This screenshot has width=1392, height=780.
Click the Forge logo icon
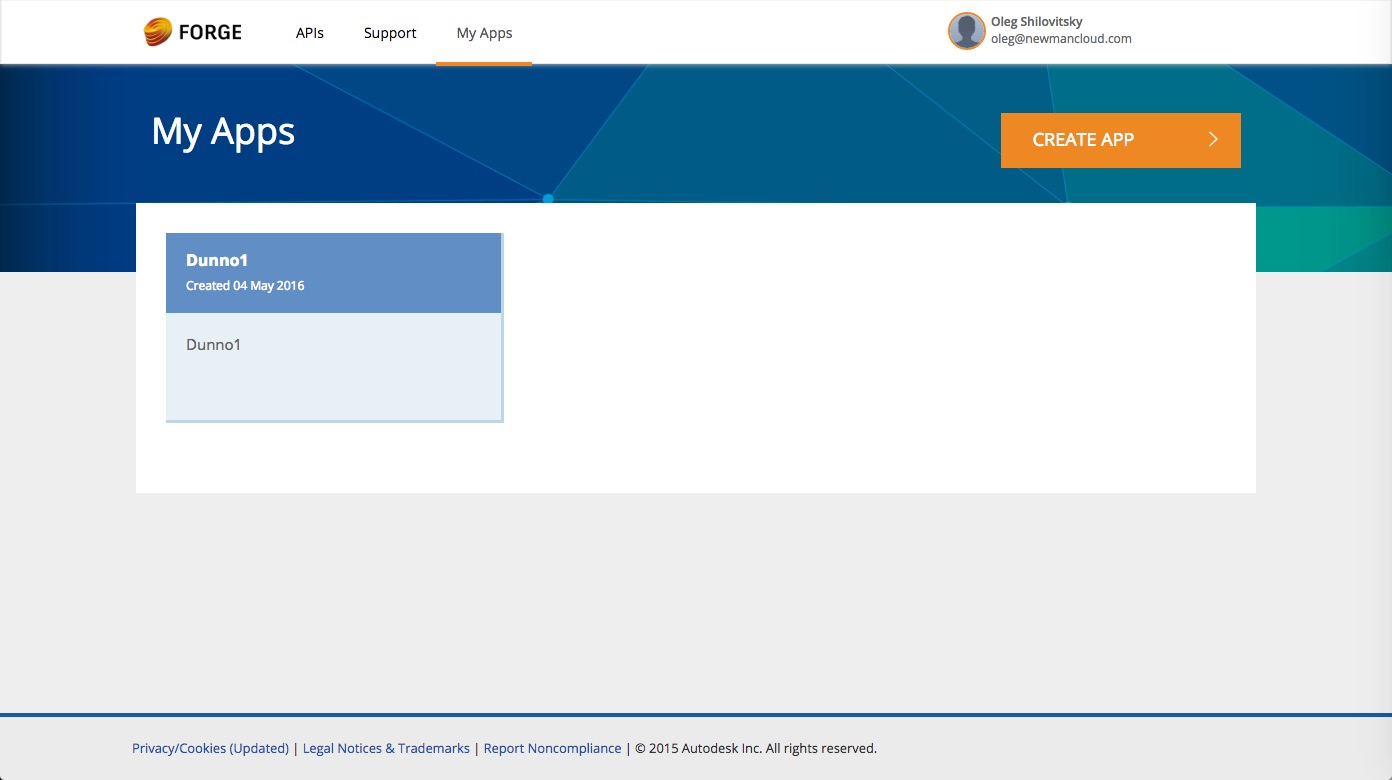tap(158, 31)
